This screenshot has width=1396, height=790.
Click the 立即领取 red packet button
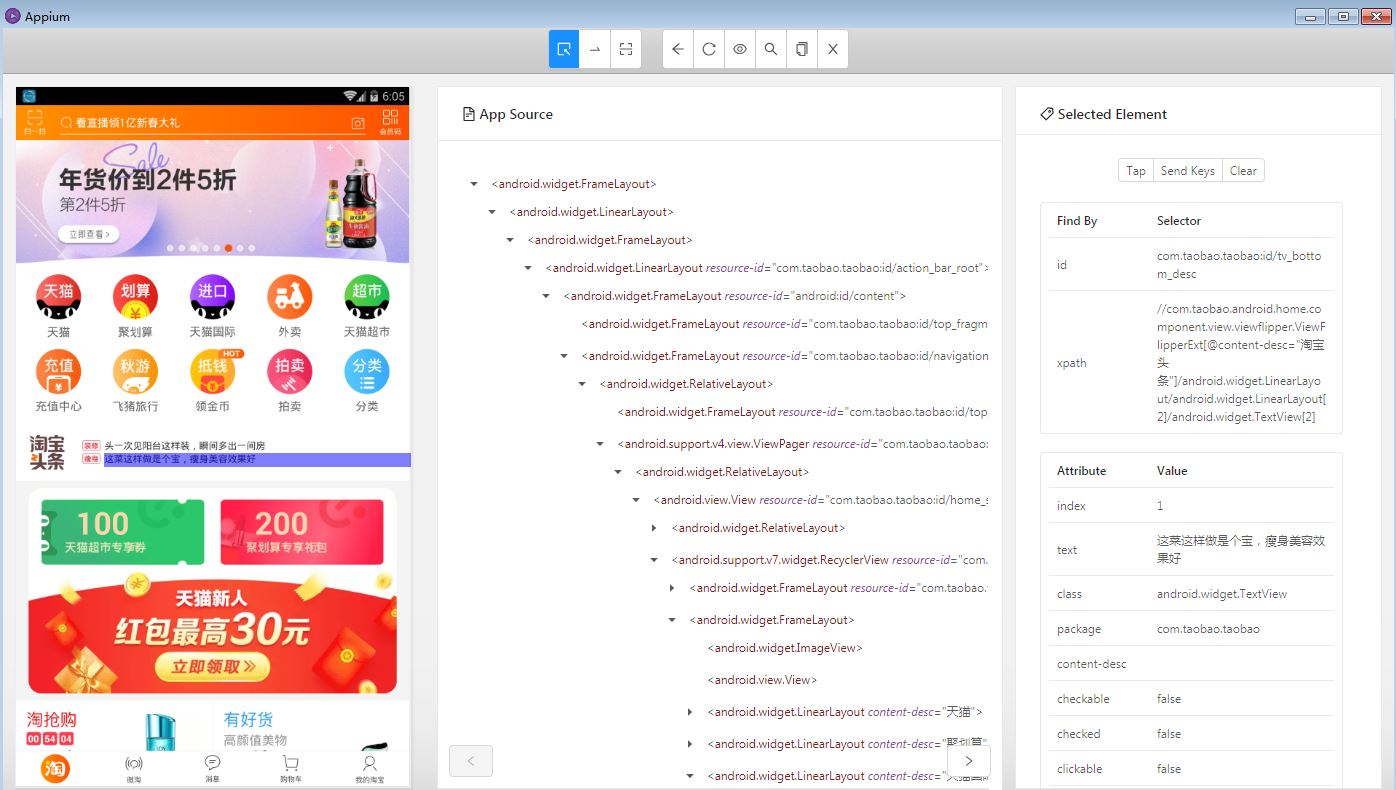pyautogui.click(x=212, y=665)
